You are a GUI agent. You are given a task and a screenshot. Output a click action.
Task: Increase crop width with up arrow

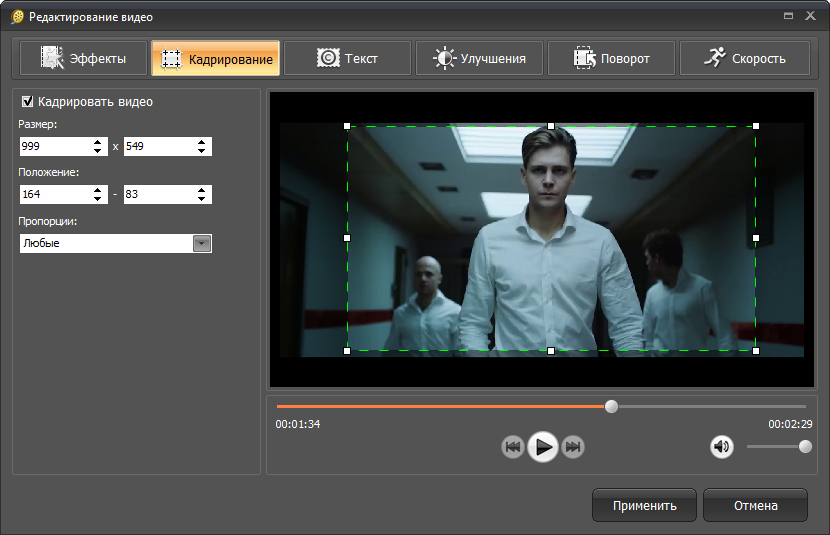[98, 142]
